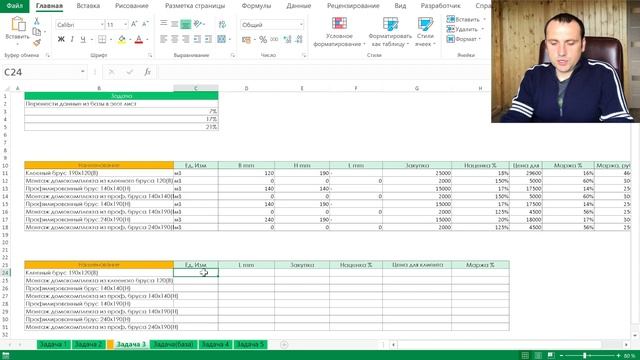Click the Comma Style (000) icon
The height and width of the screenshot is (360, 640).
pos(274,39)
